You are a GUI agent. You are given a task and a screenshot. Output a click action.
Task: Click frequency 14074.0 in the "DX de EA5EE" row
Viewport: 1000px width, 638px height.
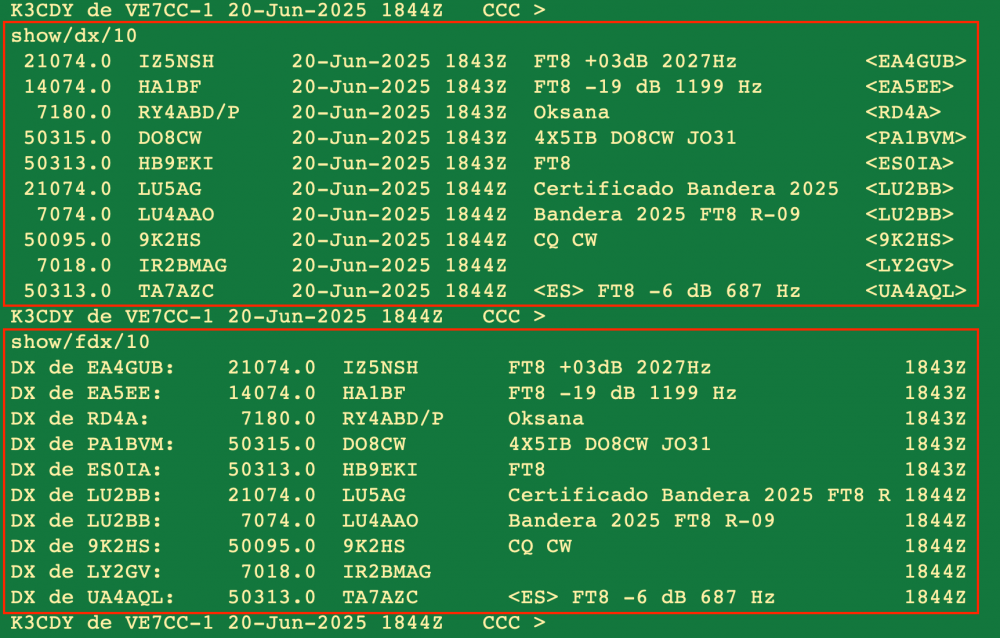pyautogui.click(x=272, y=393)
